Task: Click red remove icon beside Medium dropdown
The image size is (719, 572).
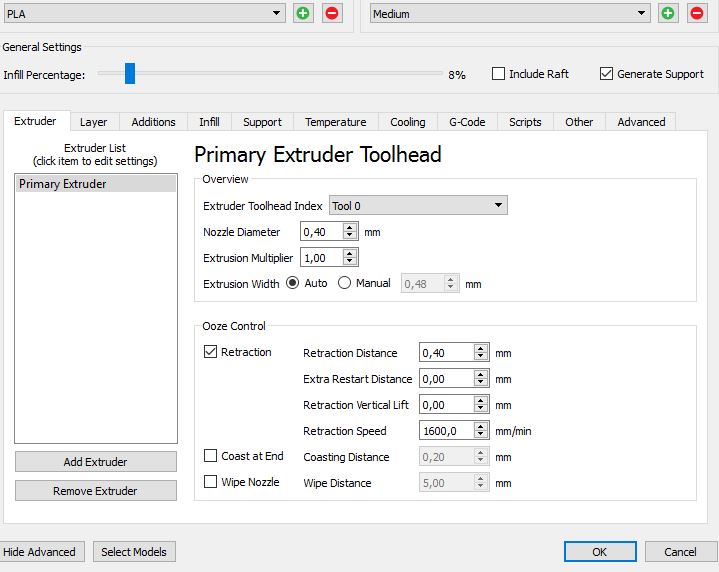Action: pos(697,13)
